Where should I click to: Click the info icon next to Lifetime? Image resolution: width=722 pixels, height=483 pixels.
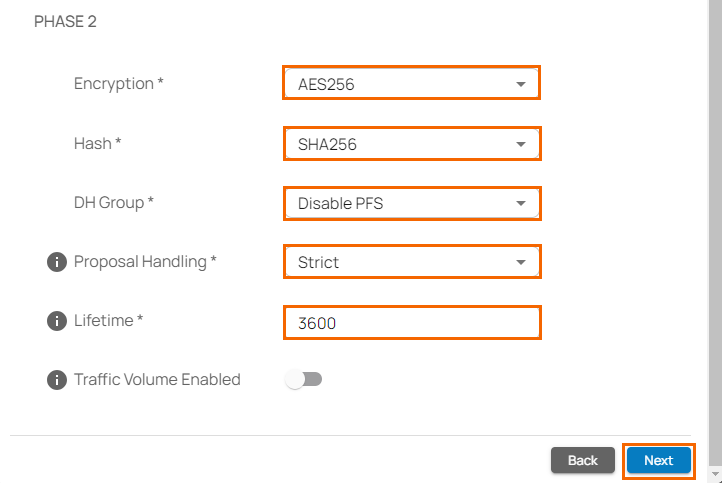[x=56, y=321]
